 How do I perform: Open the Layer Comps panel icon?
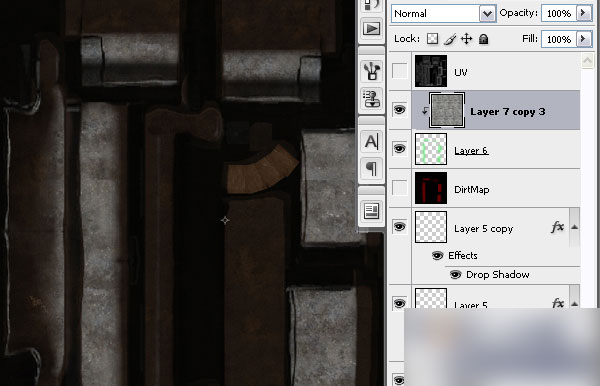(x=371, y=210)
